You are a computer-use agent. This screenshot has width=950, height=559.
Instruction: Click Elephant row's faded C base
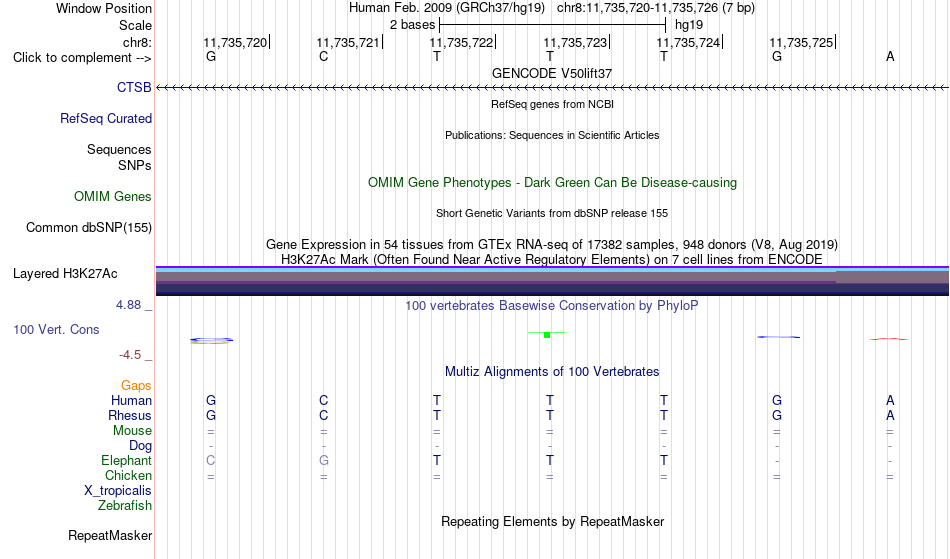(x=210, y=460)
